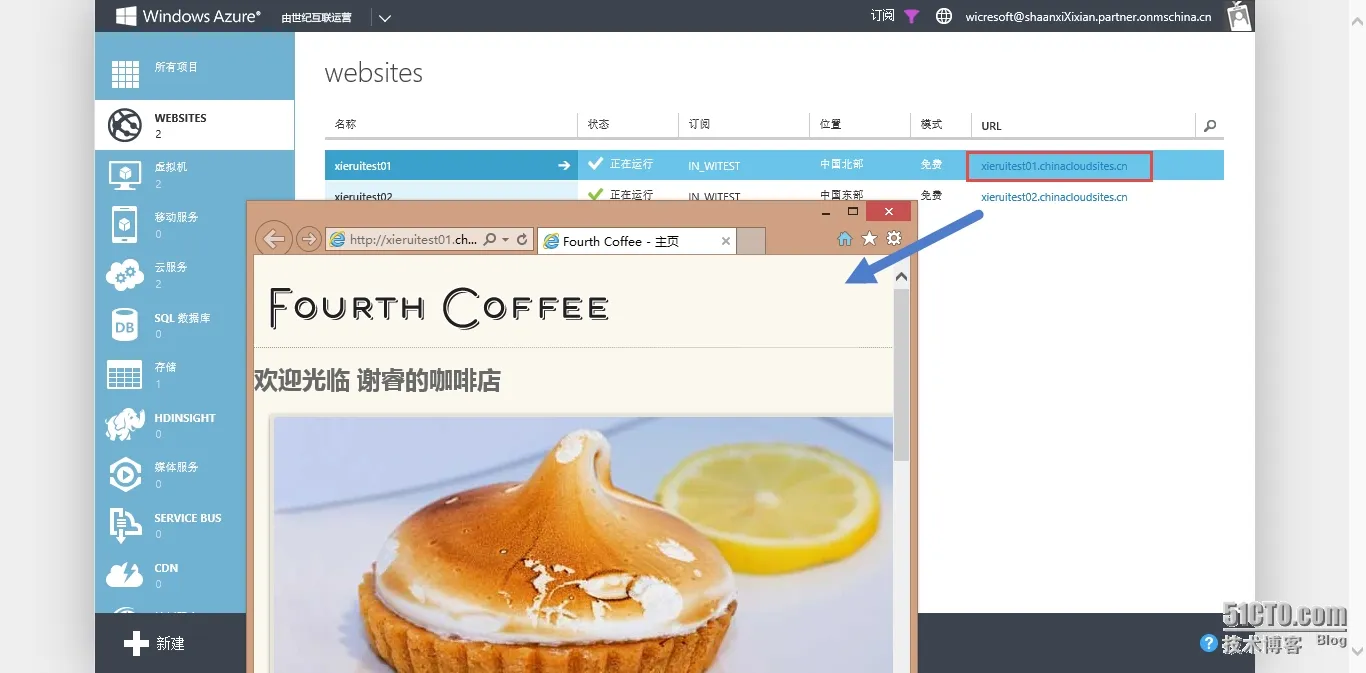Click IN_WITEST subscription in xieruitest01 row
The width and height of the screenshot is (1366, 673).
click(x=714, y=166)
